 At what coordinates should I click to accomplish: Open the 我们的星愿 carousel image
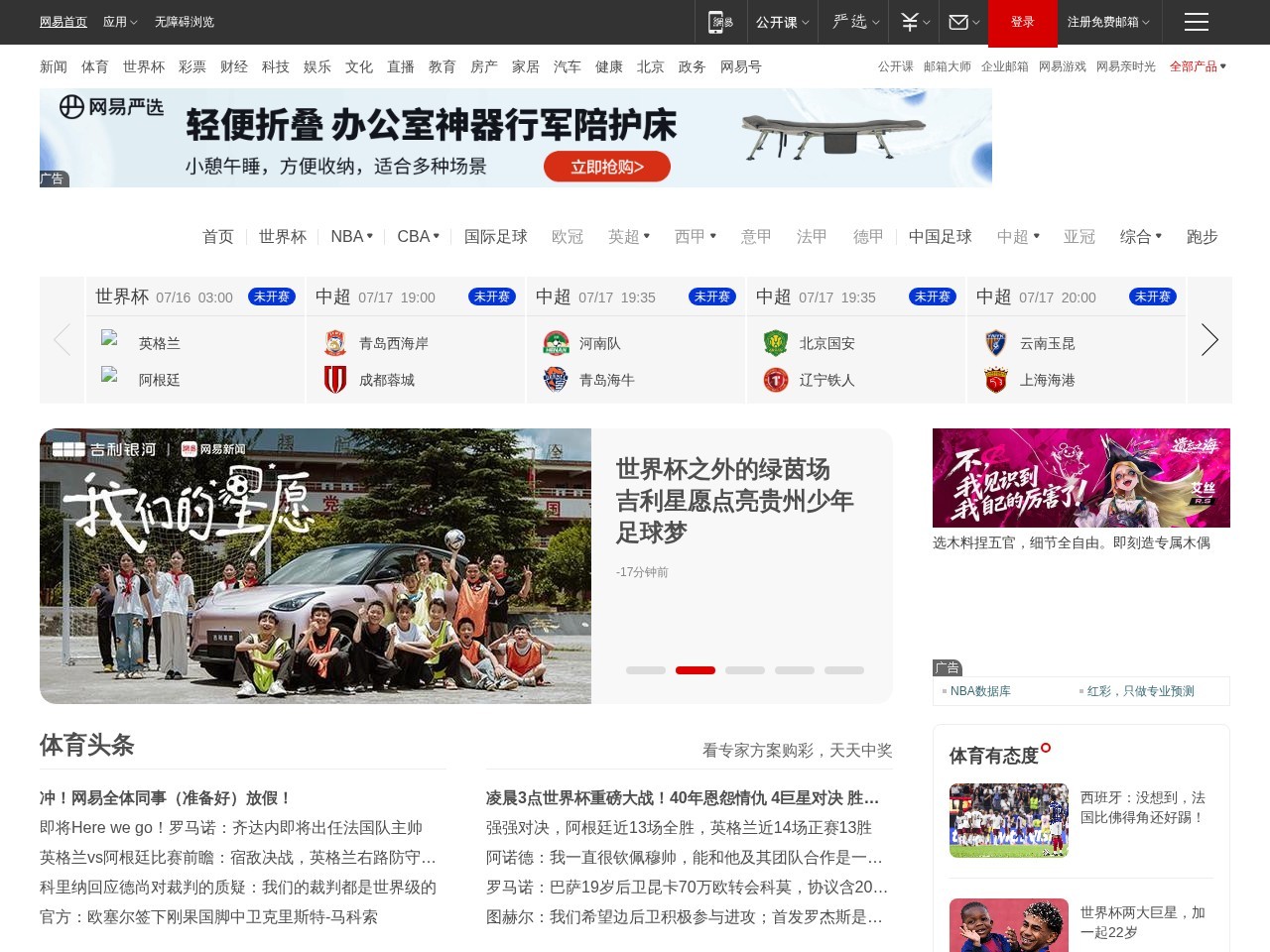[316, 566]
